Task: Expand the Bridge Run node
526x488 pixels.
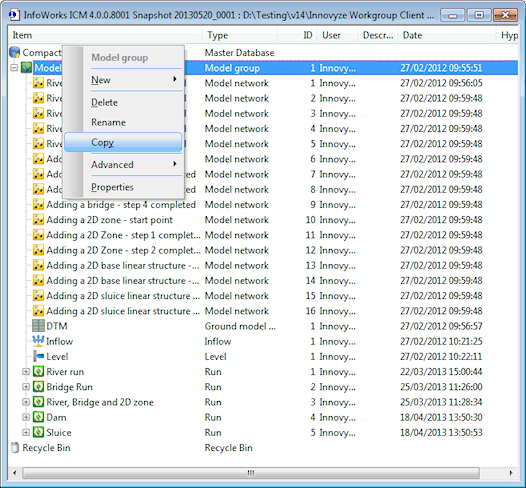Action: (26, 387)
